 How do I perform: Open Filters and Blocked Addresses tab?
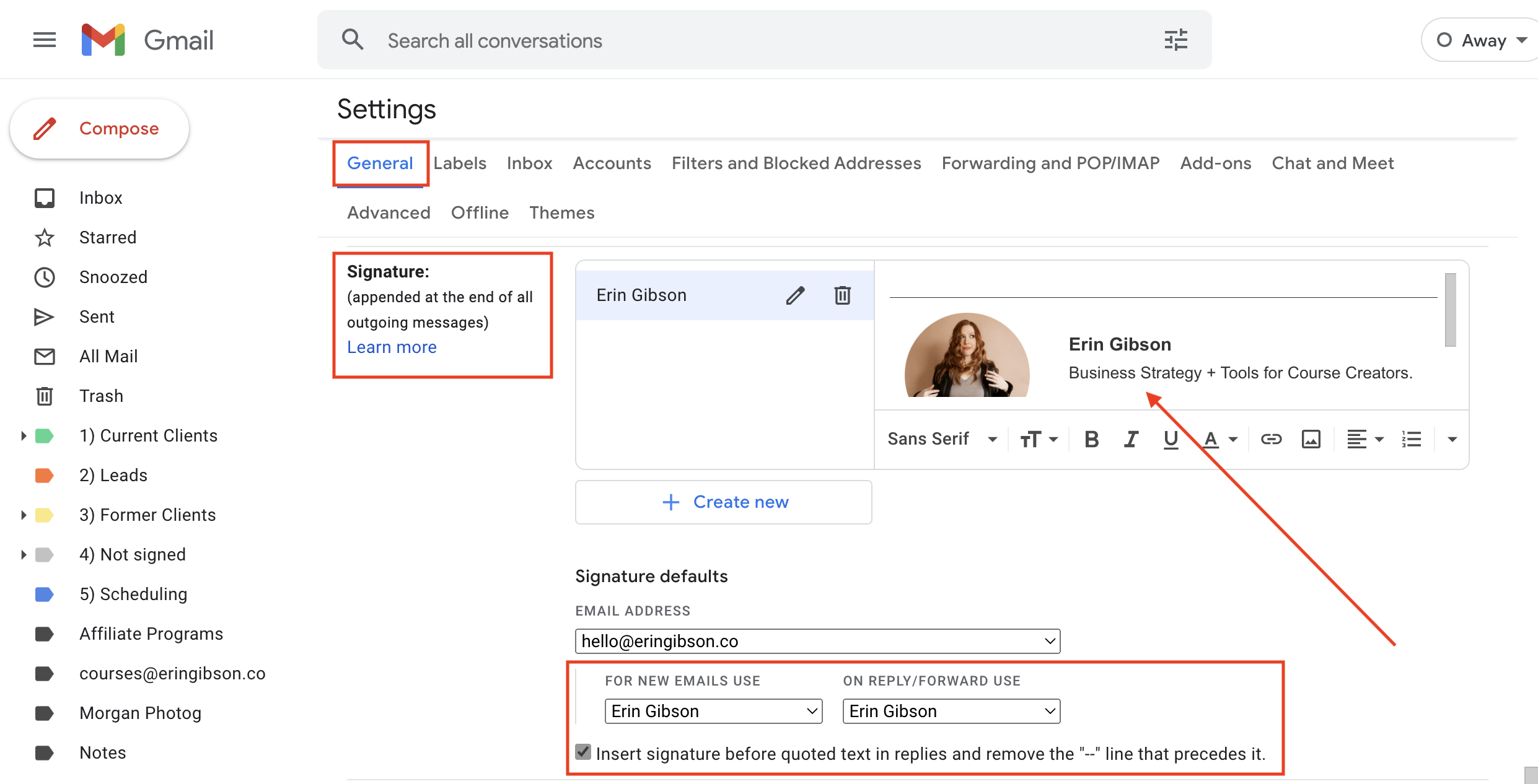pos(796,163)
